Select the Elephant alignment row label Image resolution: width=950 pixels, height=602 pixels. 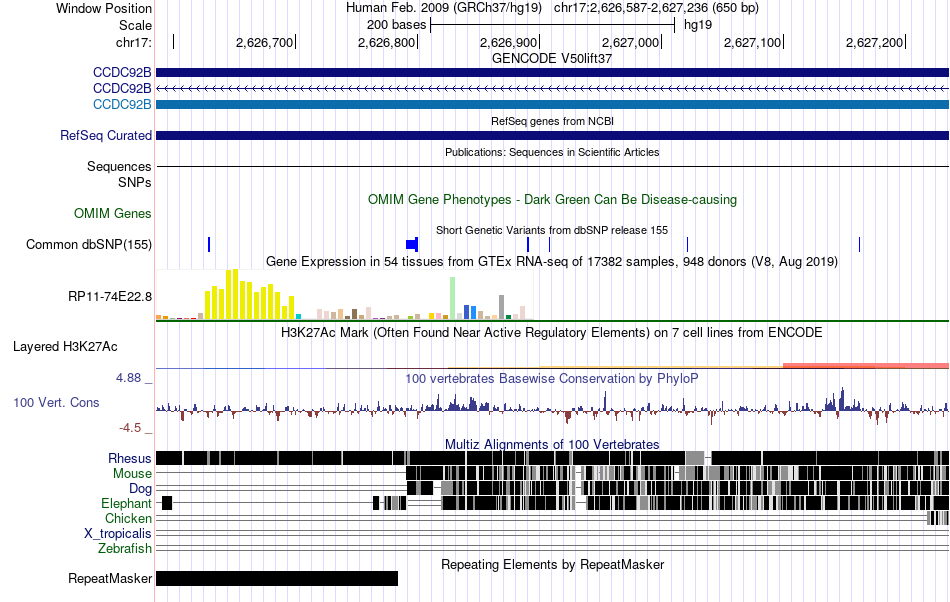[126, 503]
